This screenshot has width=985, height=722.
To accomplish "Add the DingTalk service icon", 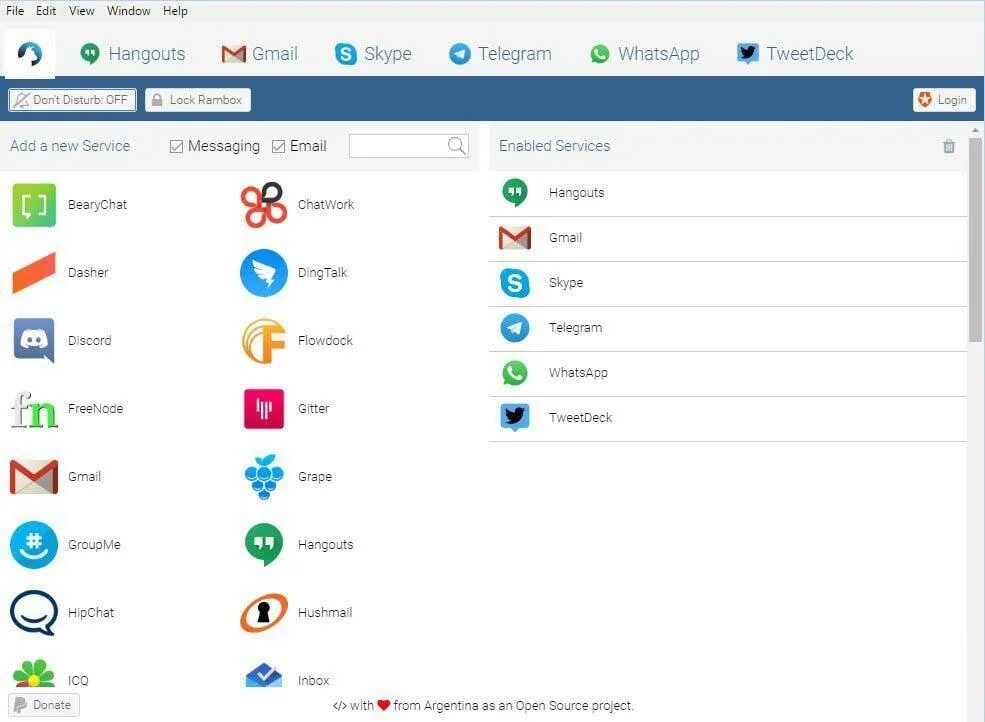I will pyautogui.click(x=264, y=273).
